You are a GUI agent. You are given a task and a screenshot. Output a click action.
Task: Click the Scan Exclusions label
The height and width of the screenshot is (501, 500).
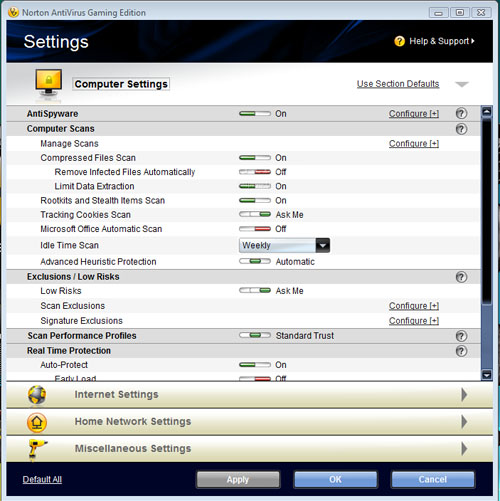pos(73,306)
